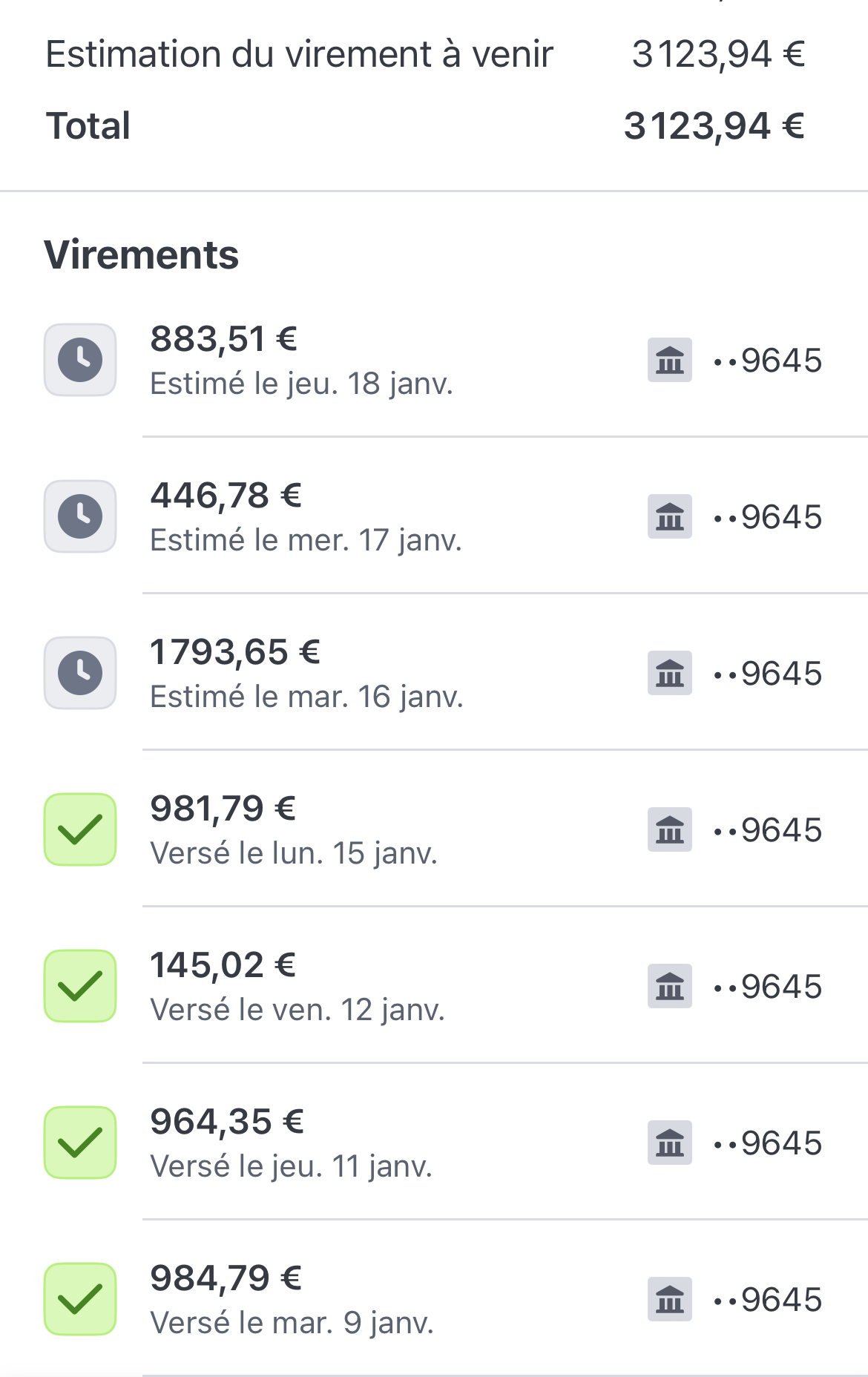Click the Total amount 3123,94 €
The width and height of the screenshot is (868, 1377).
point(714,126)
